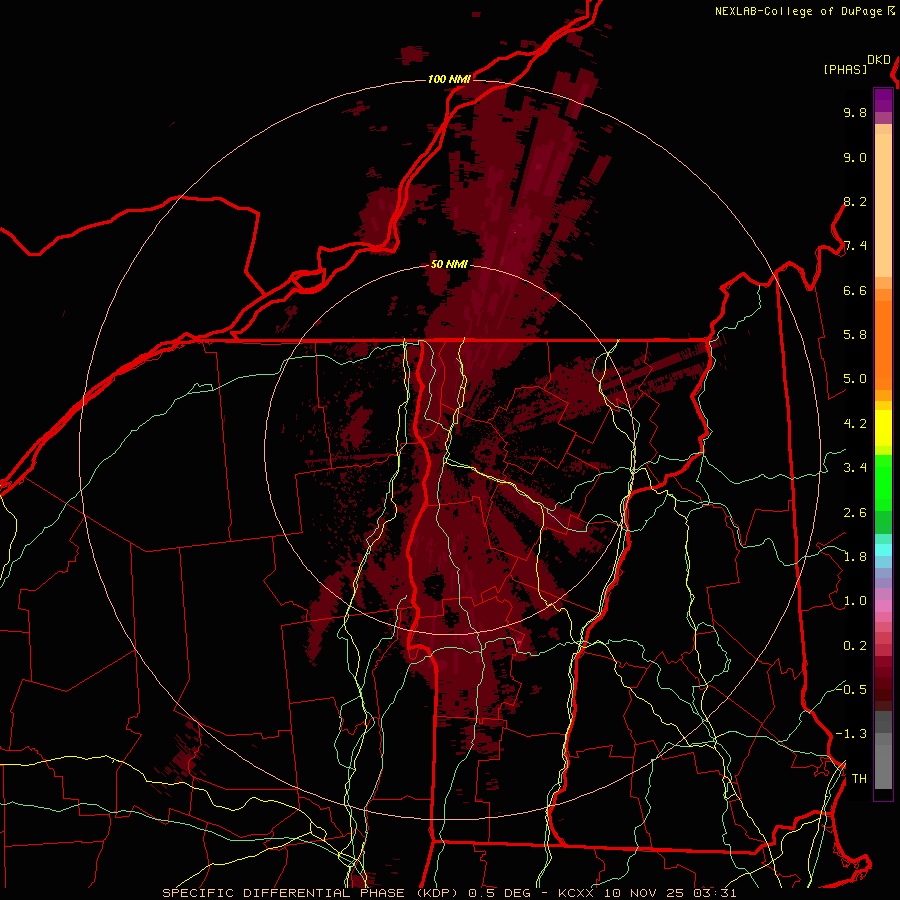Viewport: 900px width, 900px height.
Task: Click the 5.0 value on color scale
Action: pos(855,379)
